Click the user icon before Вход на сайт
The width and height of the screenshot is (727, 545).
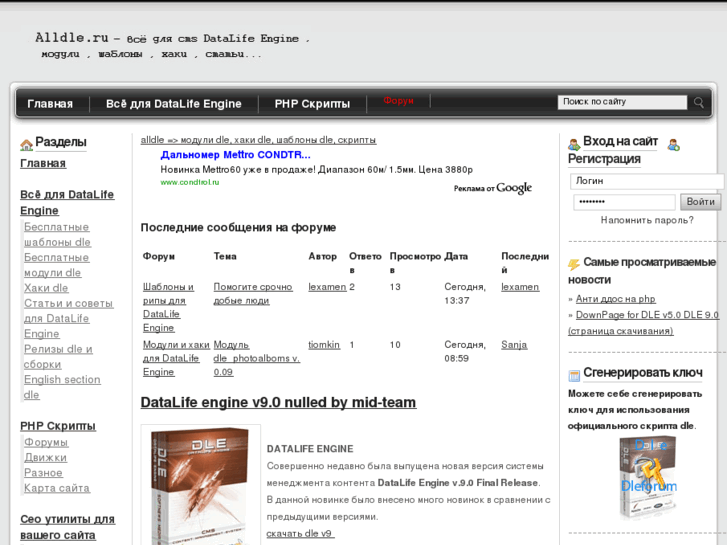coord(574,144)
